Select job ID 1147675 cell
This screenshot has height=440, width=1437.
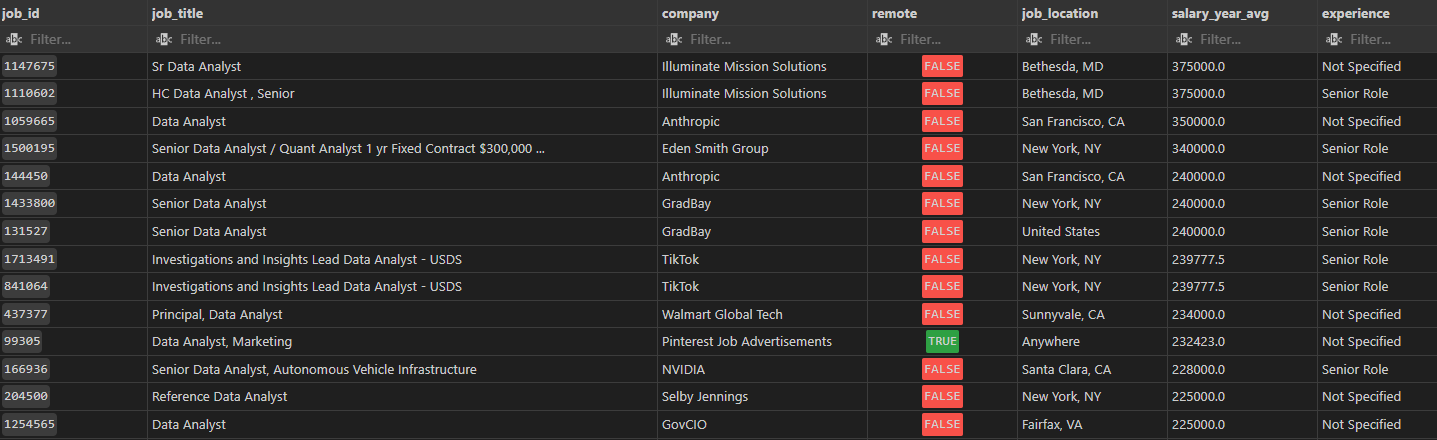pos(29,67)
